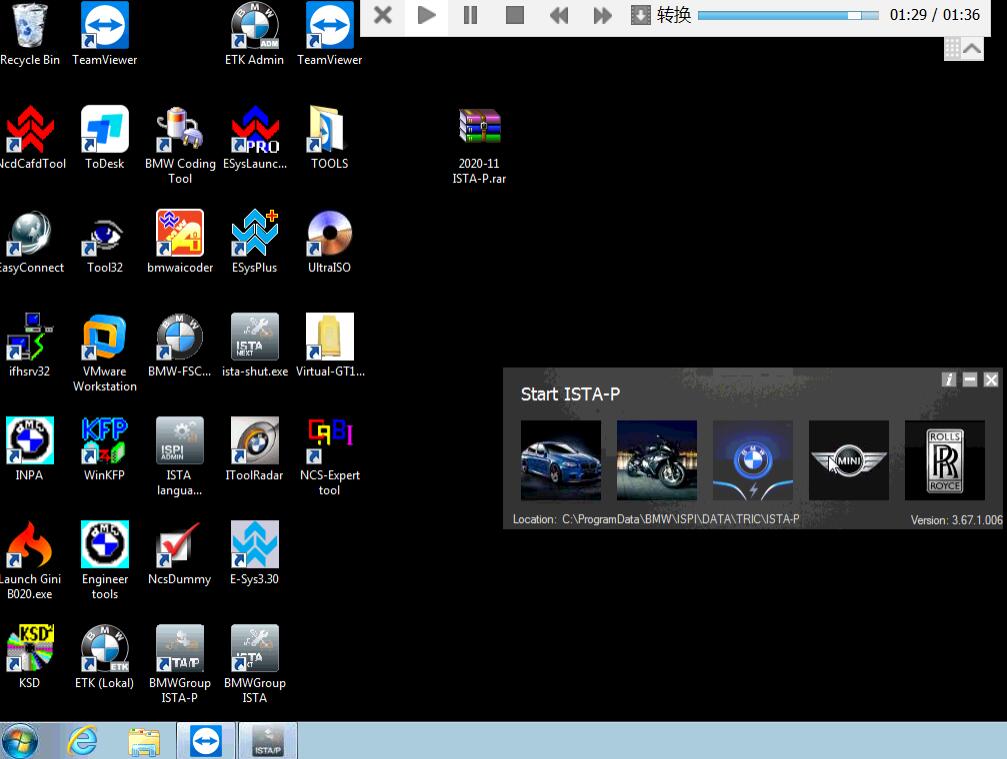
Task: Switch to ISTA/P taskbar button
Action: point(268,740)
